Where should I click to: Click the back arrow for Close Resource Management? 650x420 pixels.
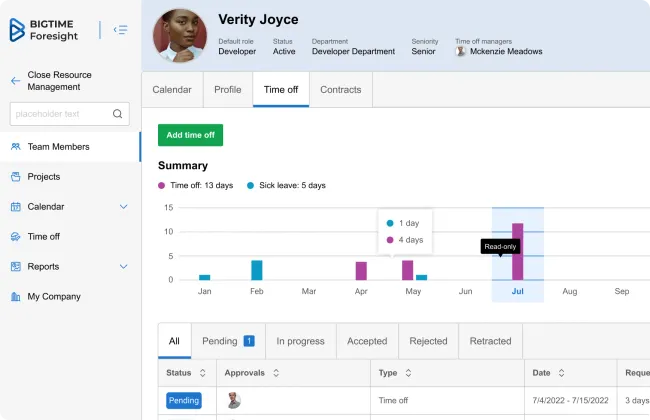click(15, 81)
